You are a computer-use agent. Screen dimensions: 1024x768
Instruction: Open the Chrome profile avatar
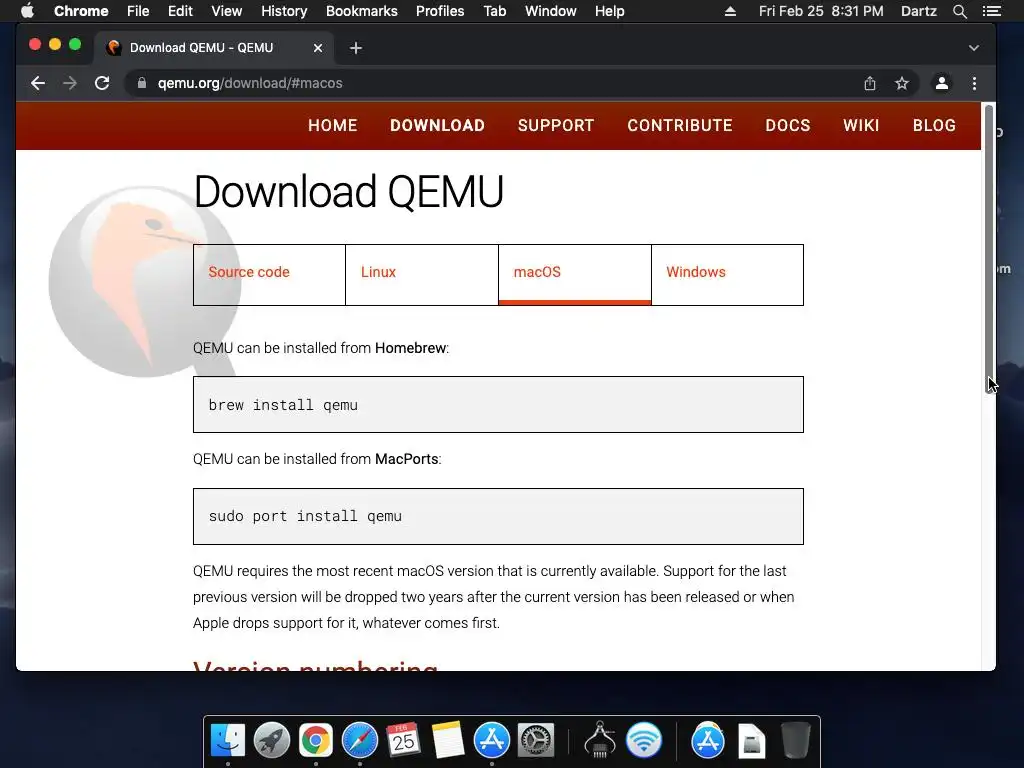click(942, 83)
